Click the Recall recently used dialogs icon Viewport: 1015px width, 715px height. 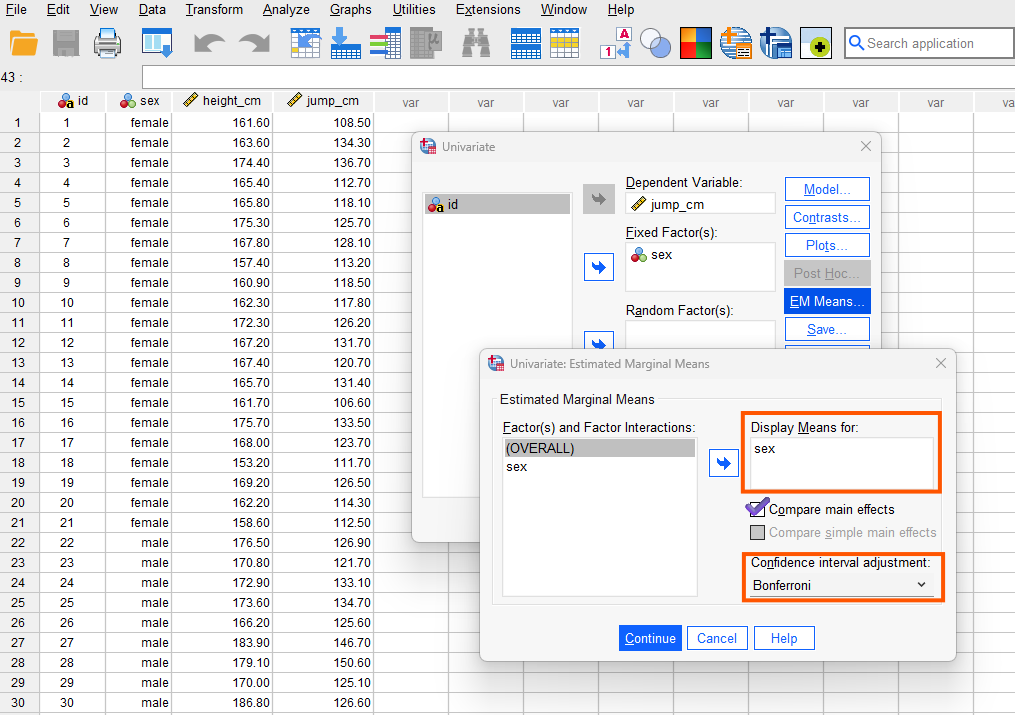[157, 43]
